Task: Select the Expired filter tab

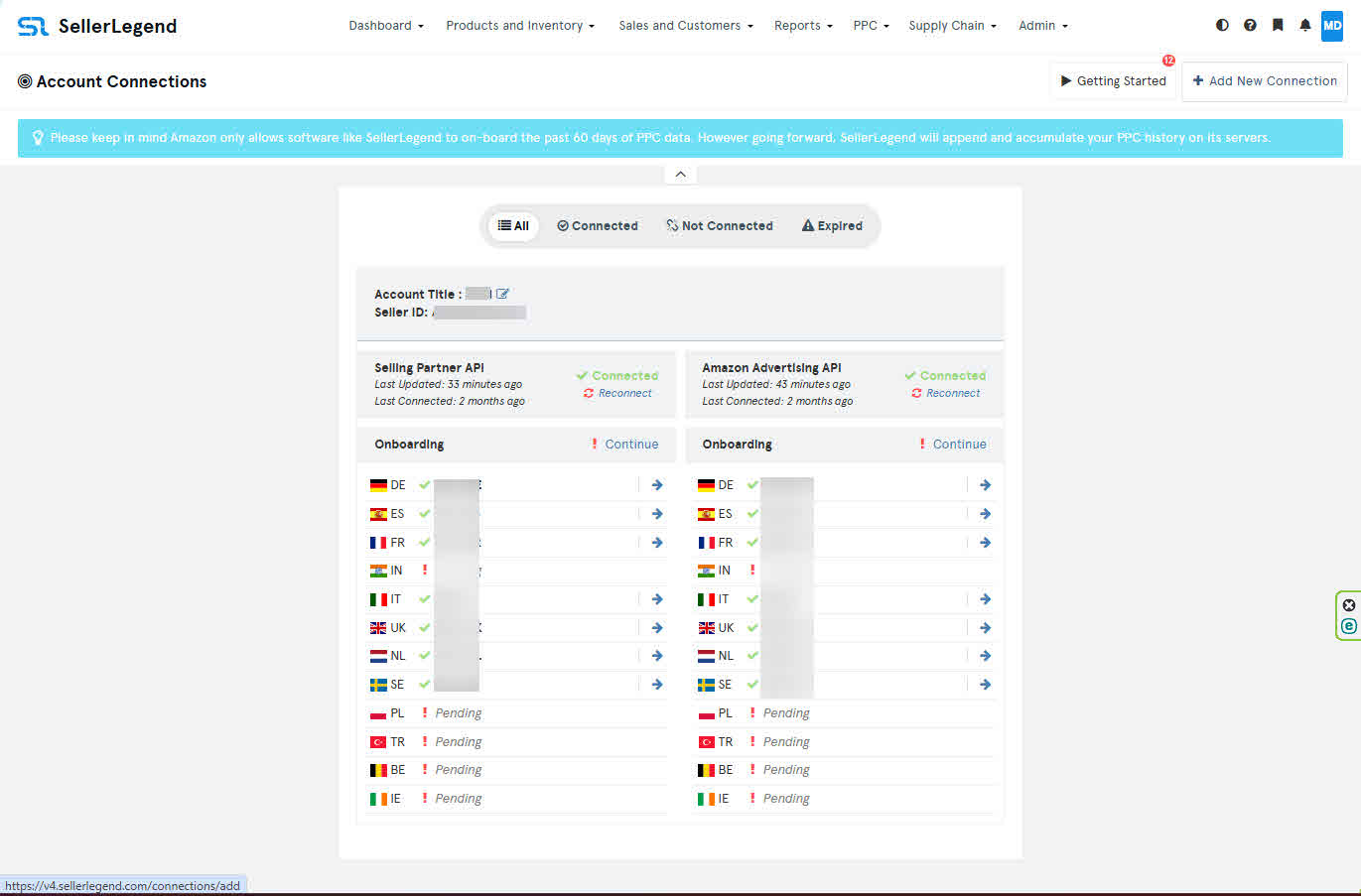Action: (832, 226)
